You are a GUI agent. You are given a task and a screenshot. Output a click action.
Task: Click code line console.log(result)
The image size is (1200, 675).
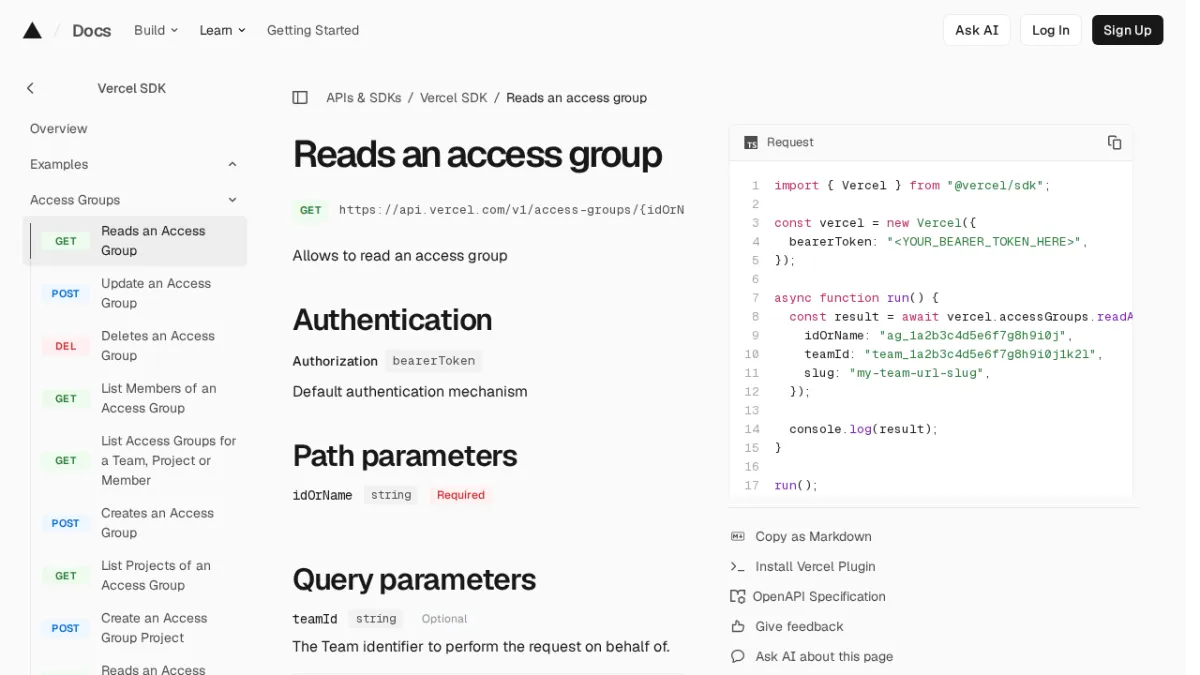click(864, 429)
